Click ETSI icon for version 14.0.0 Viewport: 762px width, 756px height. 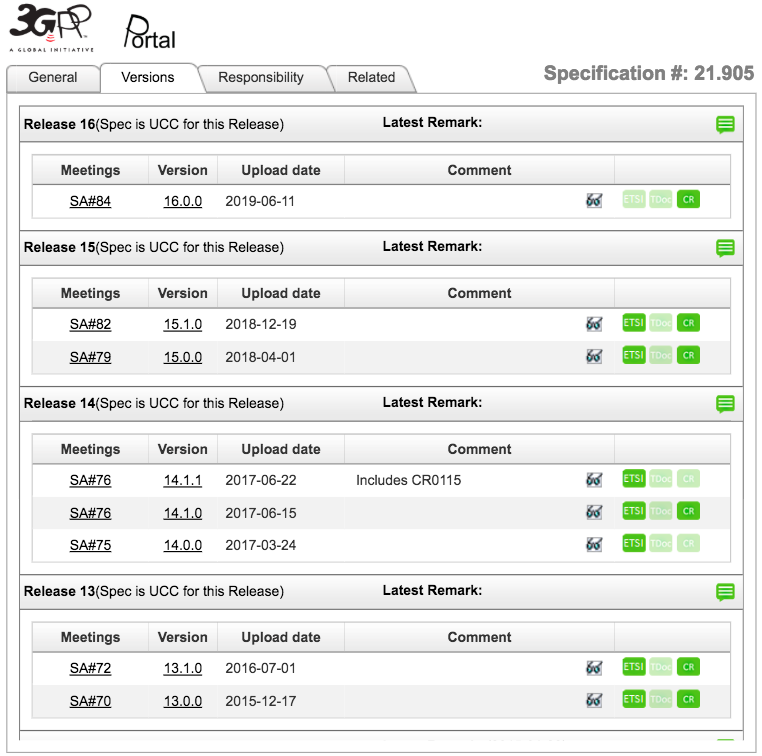tap(634, 543)
